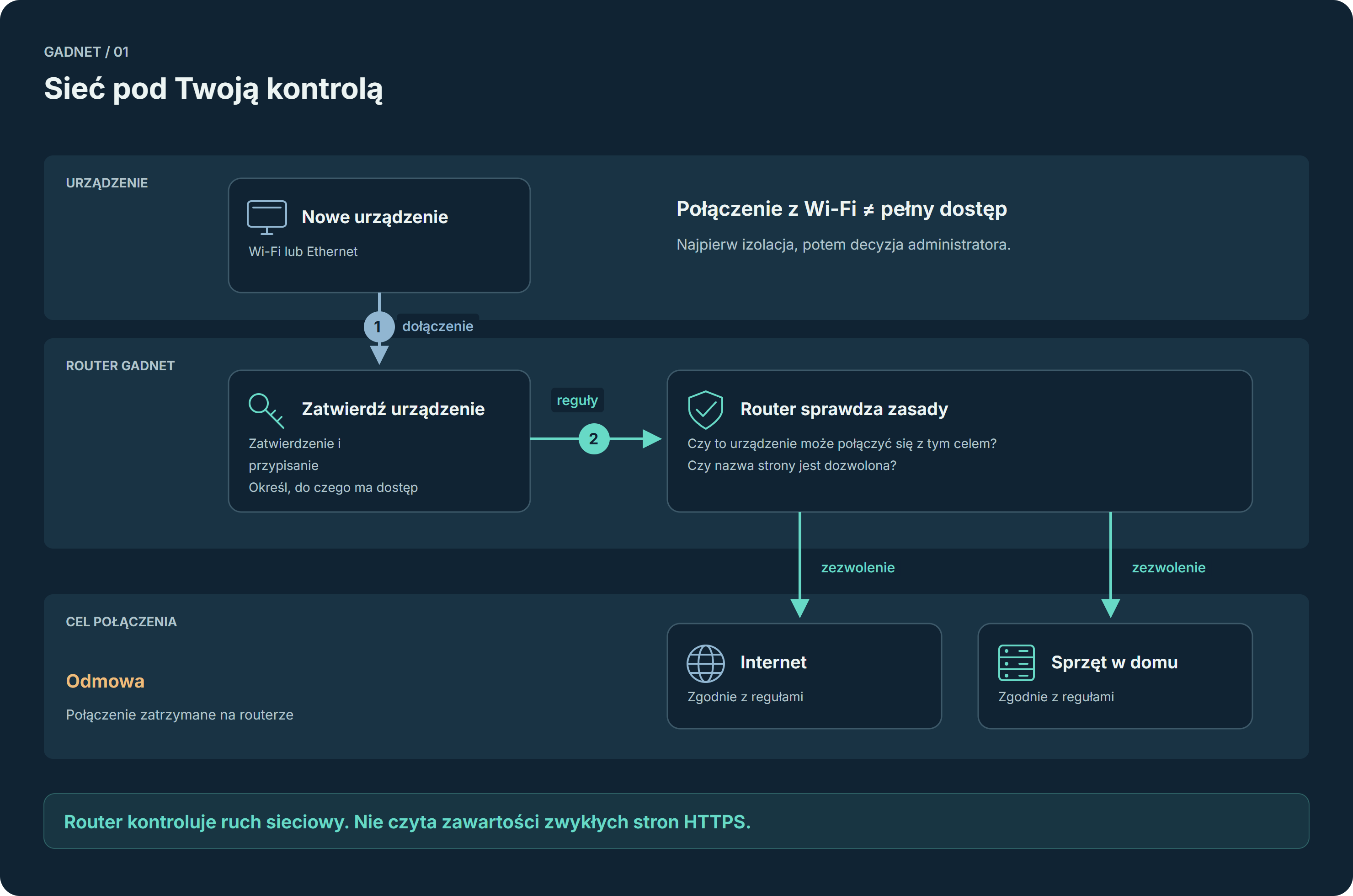This screenshot has width=1353, height=896.
Task: Click the server rack icon by Sprzęt w domu
Action: 1017,663
